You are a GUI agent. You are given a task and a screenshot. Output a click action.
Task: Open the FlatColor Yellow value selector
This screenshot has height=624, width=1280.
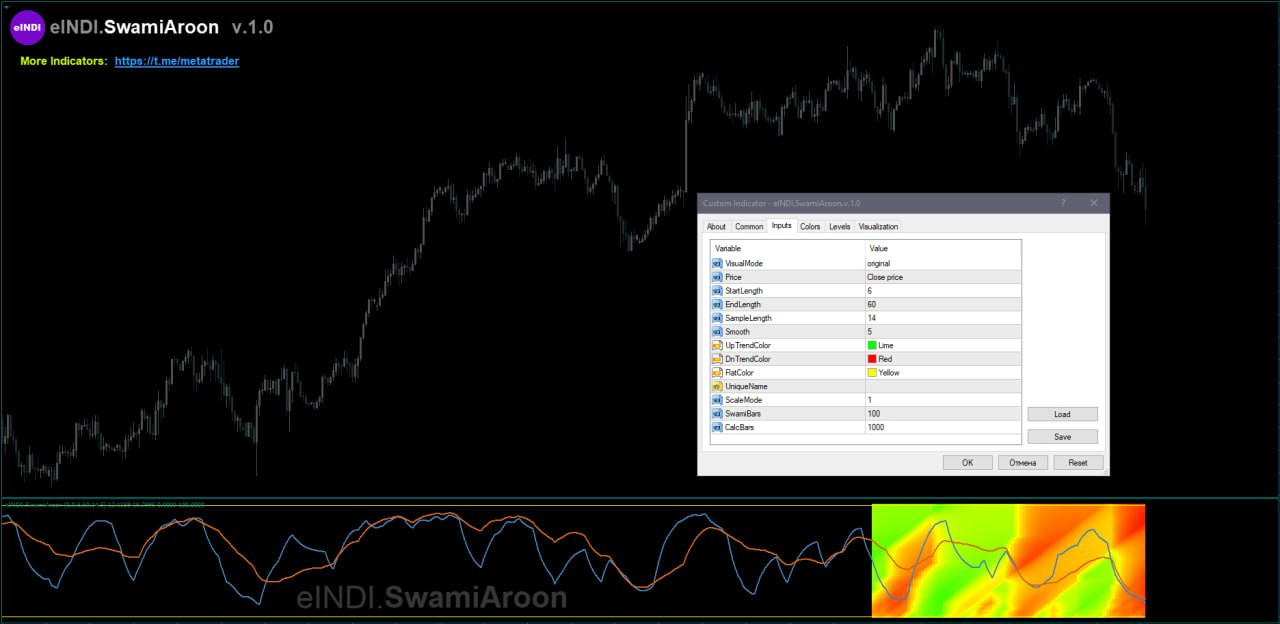tap(942, 372)
